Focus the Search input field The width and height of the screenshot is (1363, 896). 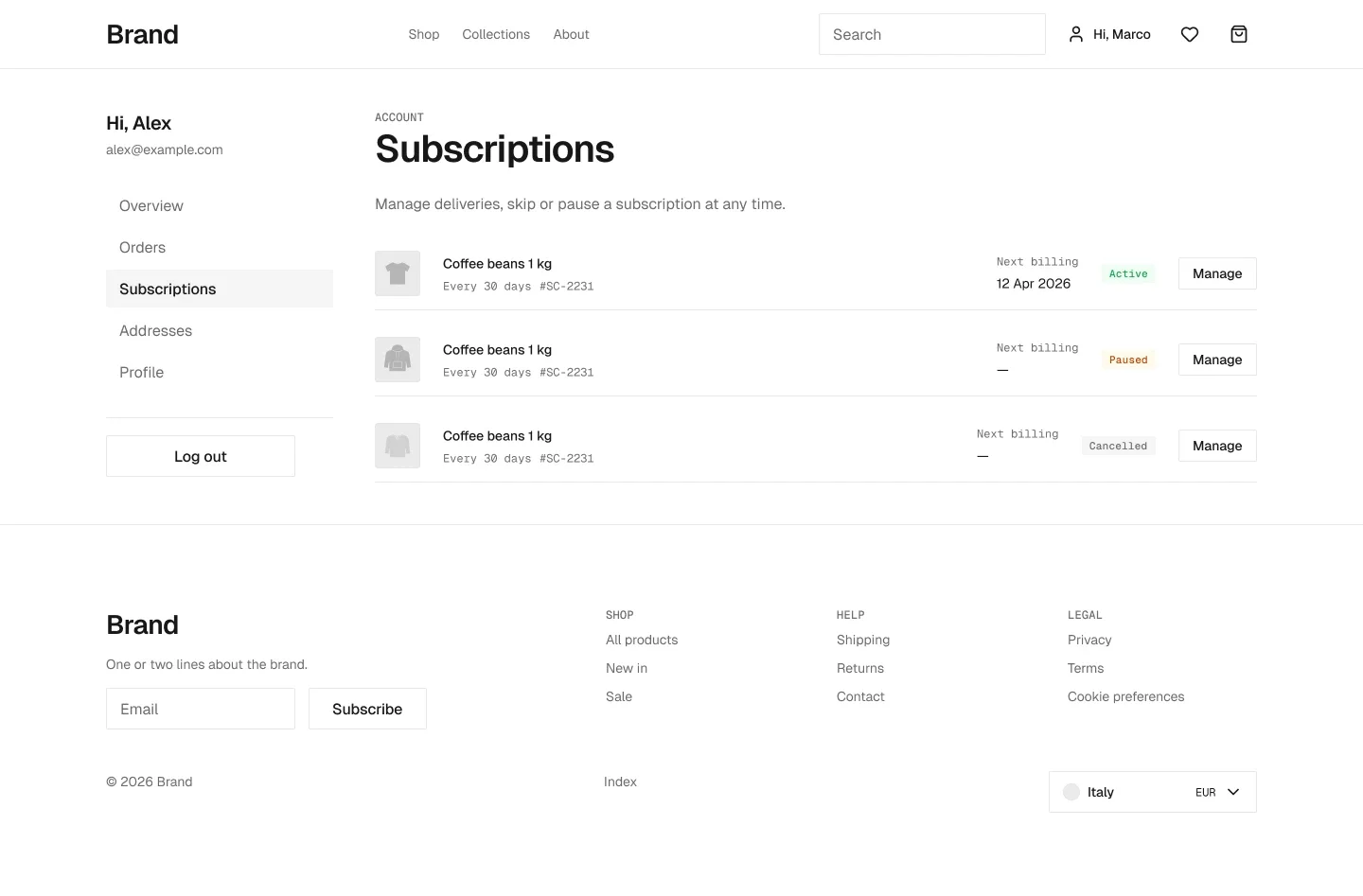(x=932, y=34)
